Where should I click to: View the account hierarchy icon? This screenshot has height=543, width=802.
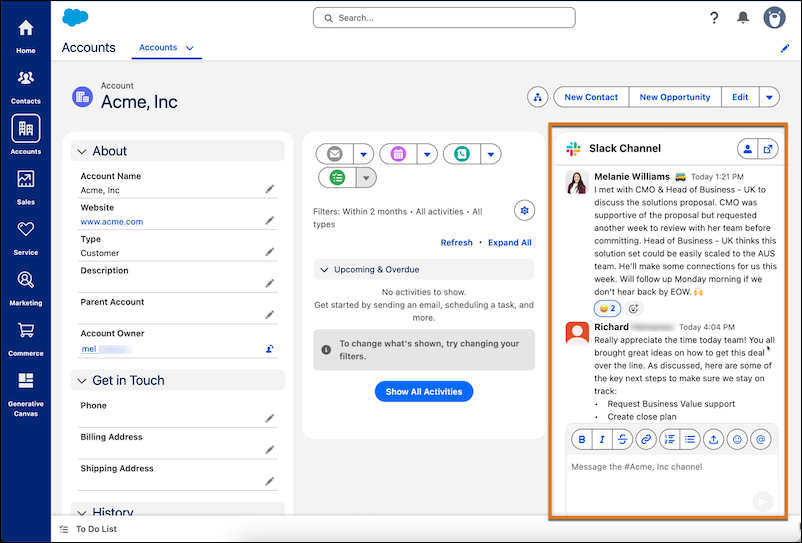(x=538, y=97)
